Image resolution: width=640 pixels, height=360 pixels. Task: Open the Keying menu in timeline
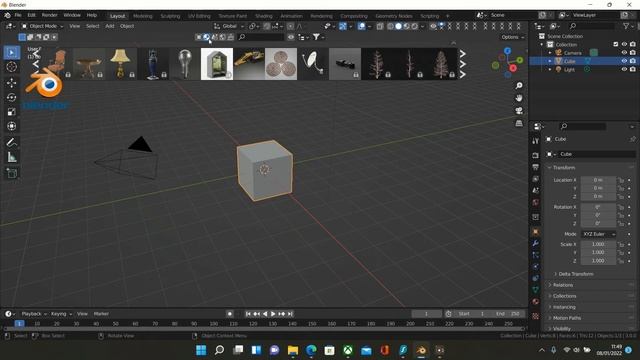click(x=61, y=314)
